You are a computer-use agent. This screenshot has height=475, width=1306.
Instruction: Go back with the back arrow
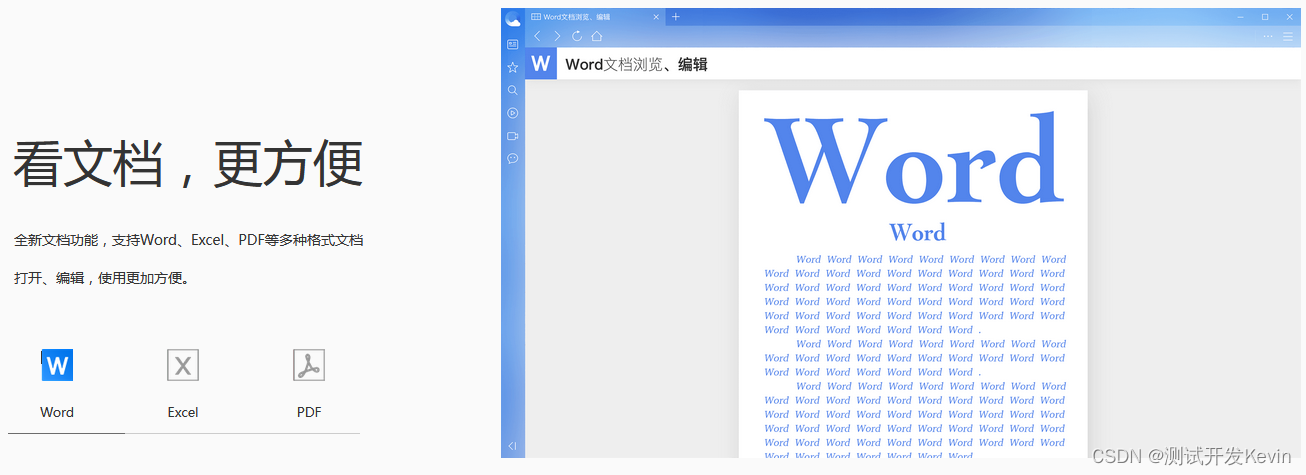[537, 36]
